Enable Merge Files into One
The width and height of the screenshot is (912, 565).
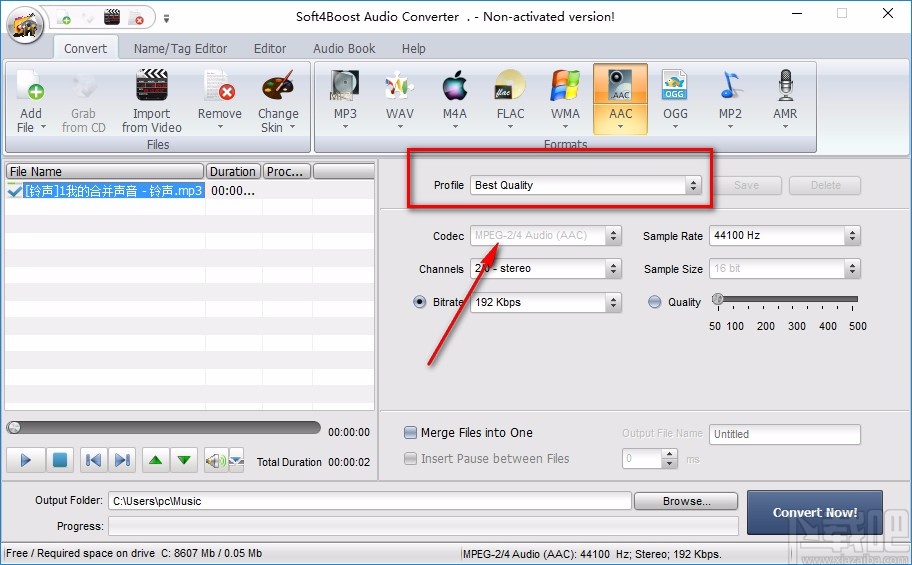pyautogui.click(x=410, y=432)
